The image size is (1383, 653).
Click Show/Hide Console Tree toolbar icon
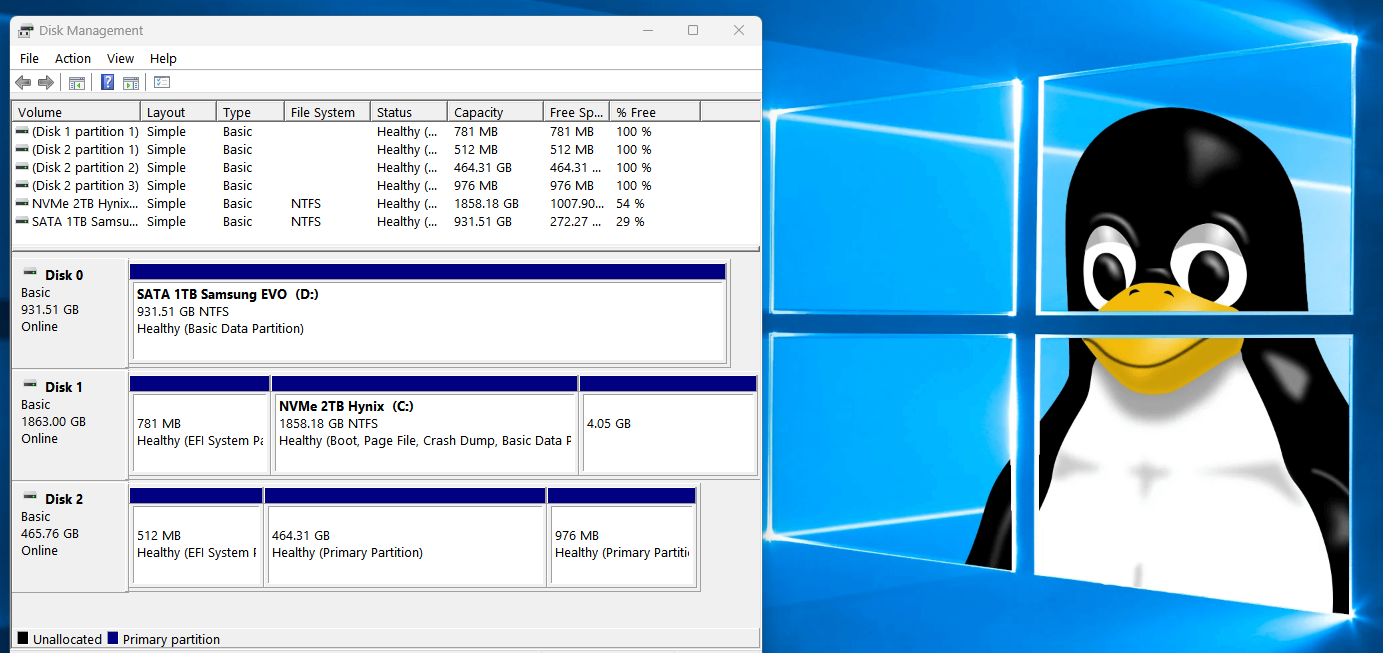tap(77, 83)
